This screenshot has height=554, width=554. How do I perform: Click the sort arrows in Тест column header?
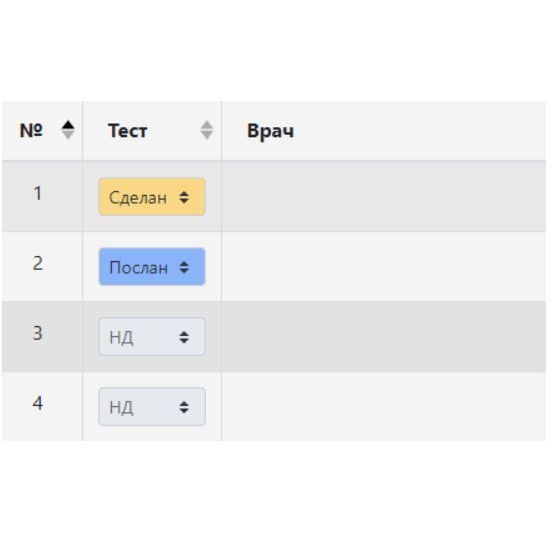click(207, 130)
